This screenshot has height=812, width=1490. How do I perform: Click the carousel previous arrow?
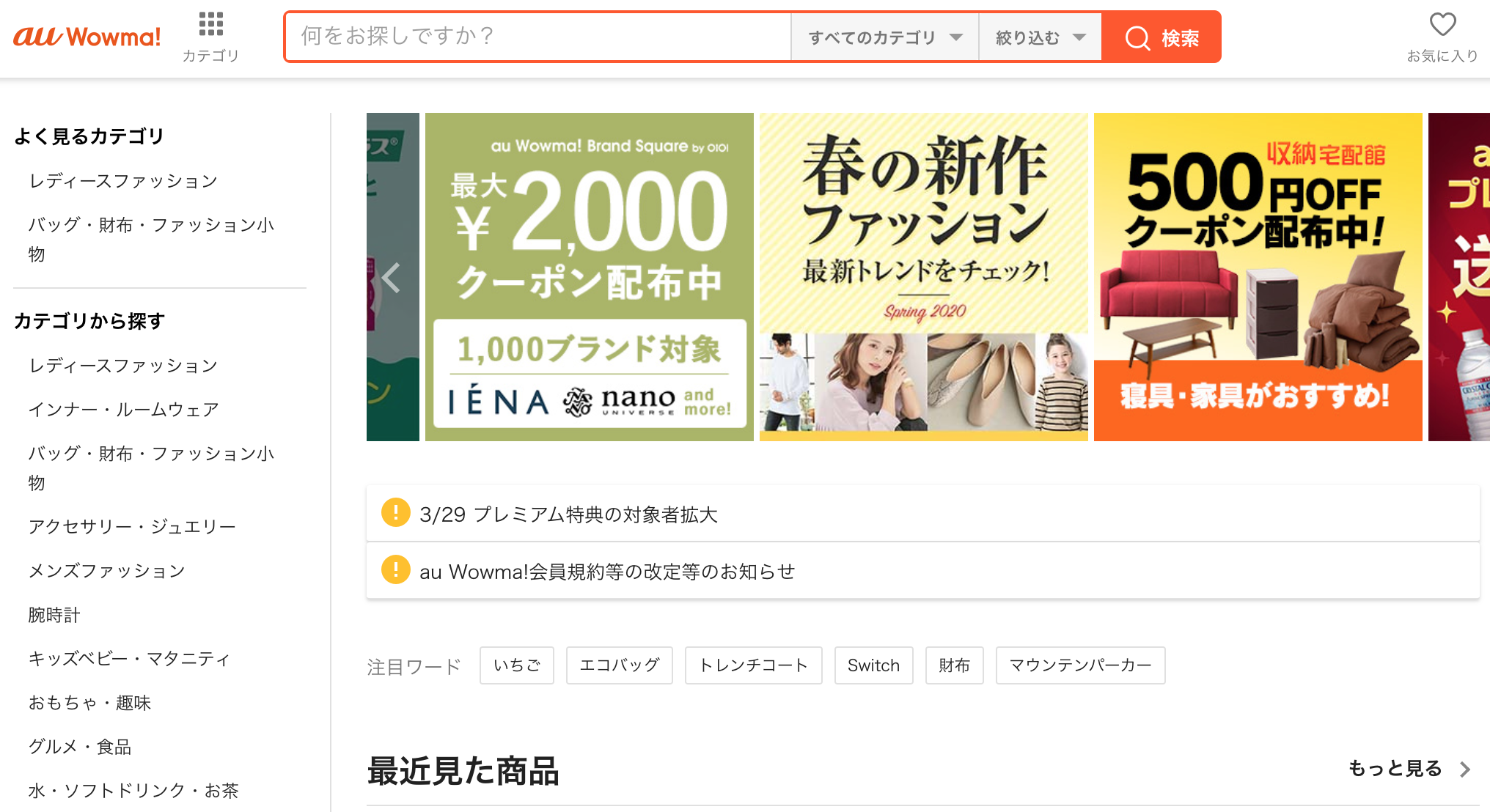click(x=392, y=278)
